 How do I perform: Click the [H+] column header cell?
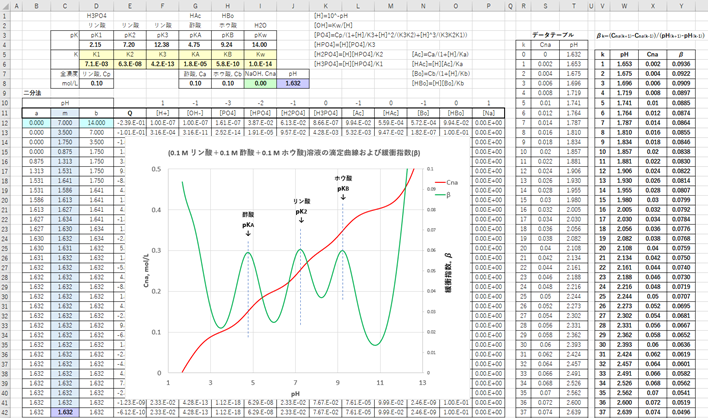pos(162,113)
